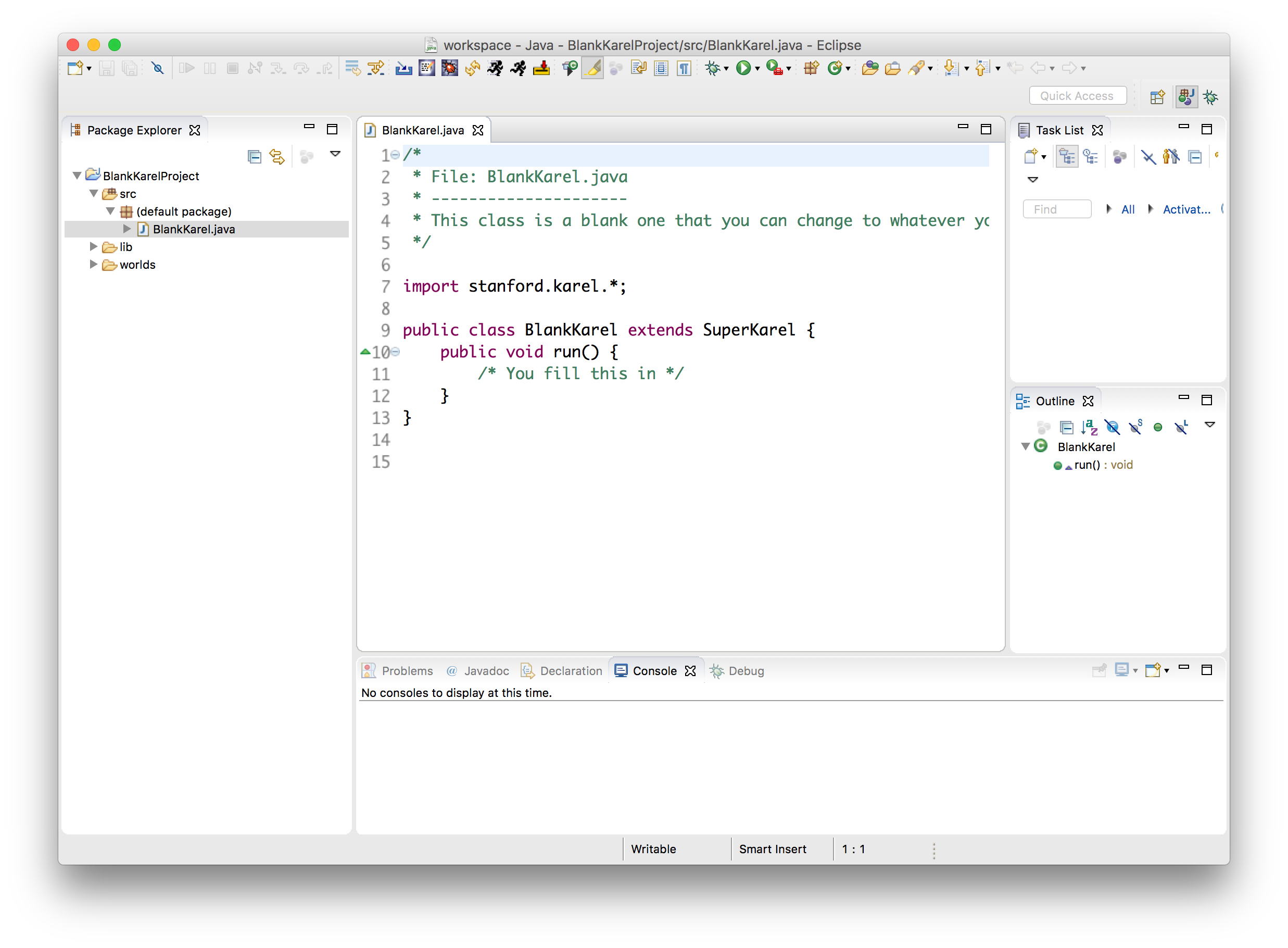Toggle Hide Non-Public Members in Outline
Viewport: 1288px width, 948px height.
tap(1158, 427)
